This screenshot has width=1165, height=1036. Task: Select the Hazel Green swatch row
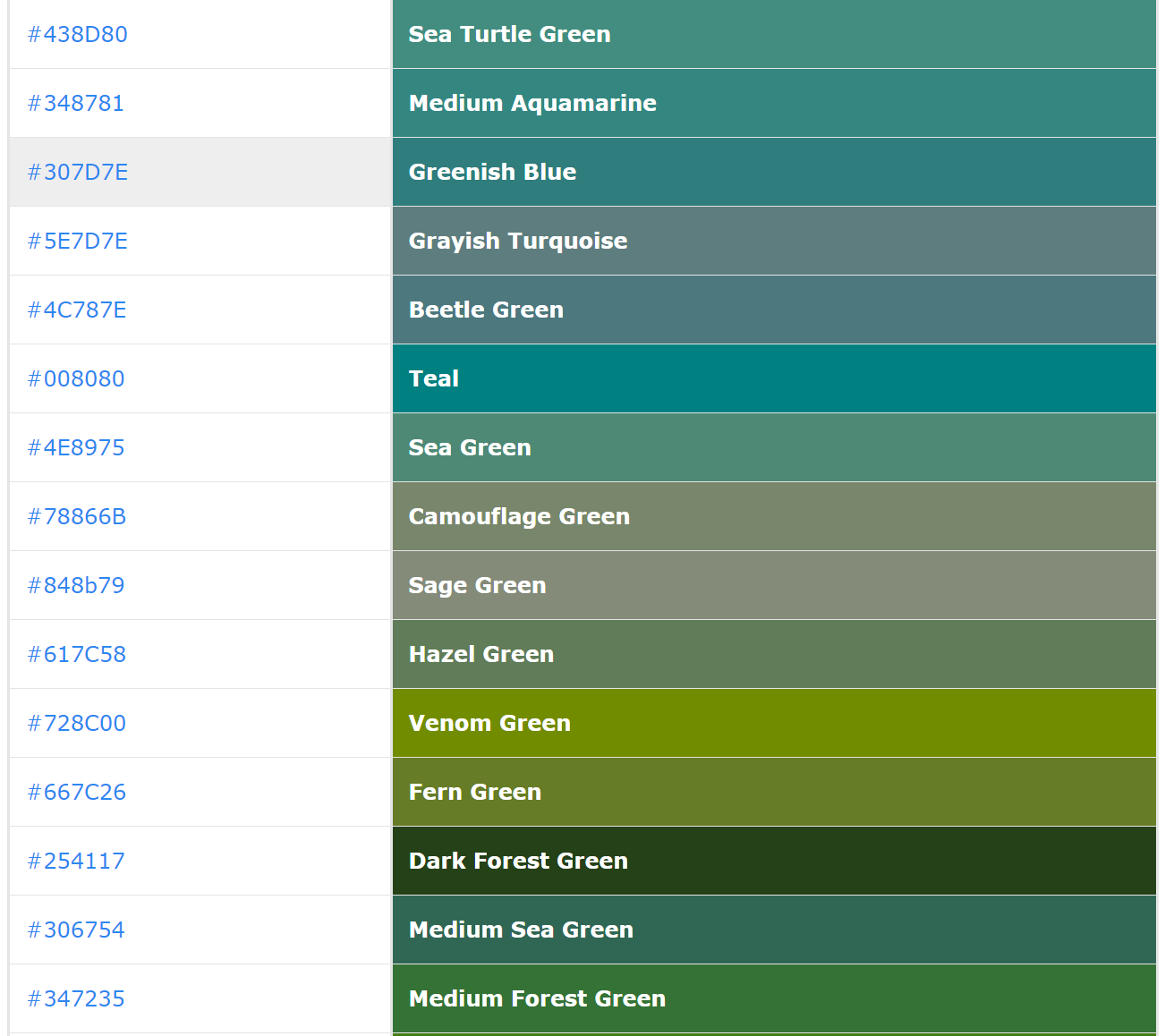[x=773, y=654]
